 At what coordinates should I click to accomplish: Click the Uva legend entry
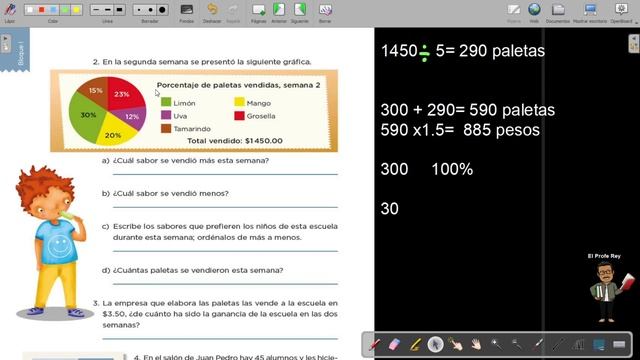(x=174, y=116)
